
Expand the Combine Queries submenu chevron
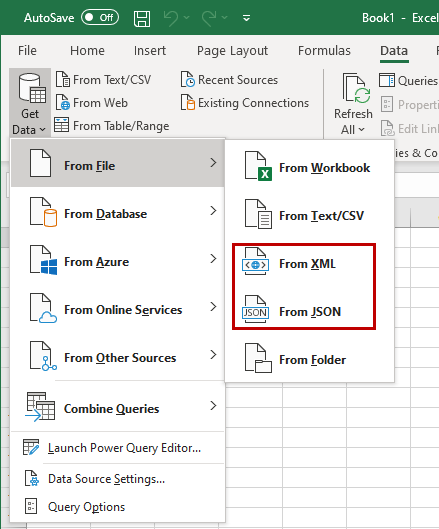coord(213,406)
